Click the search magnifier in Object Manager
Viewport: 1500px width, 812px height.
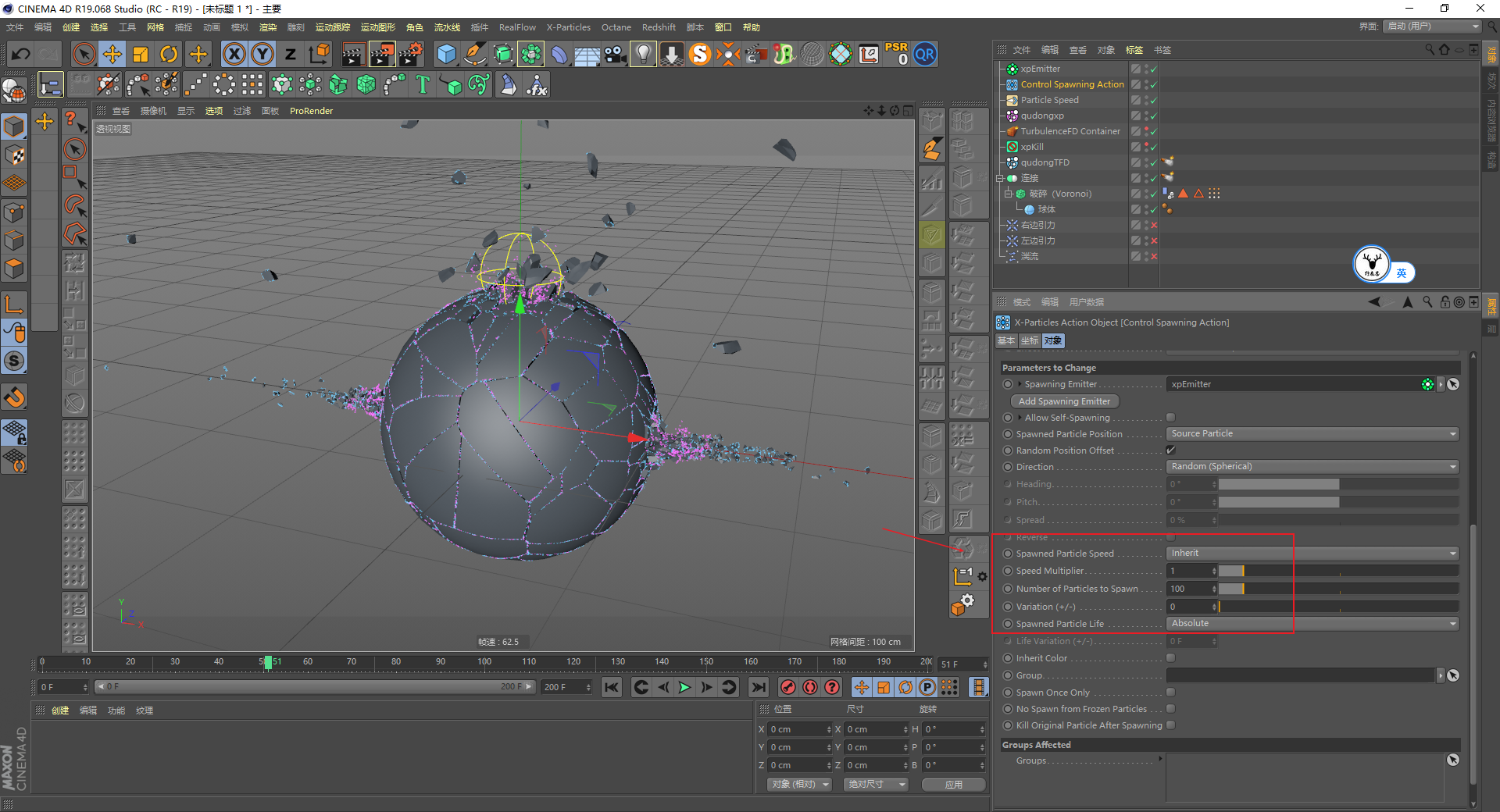(1430, 49)
